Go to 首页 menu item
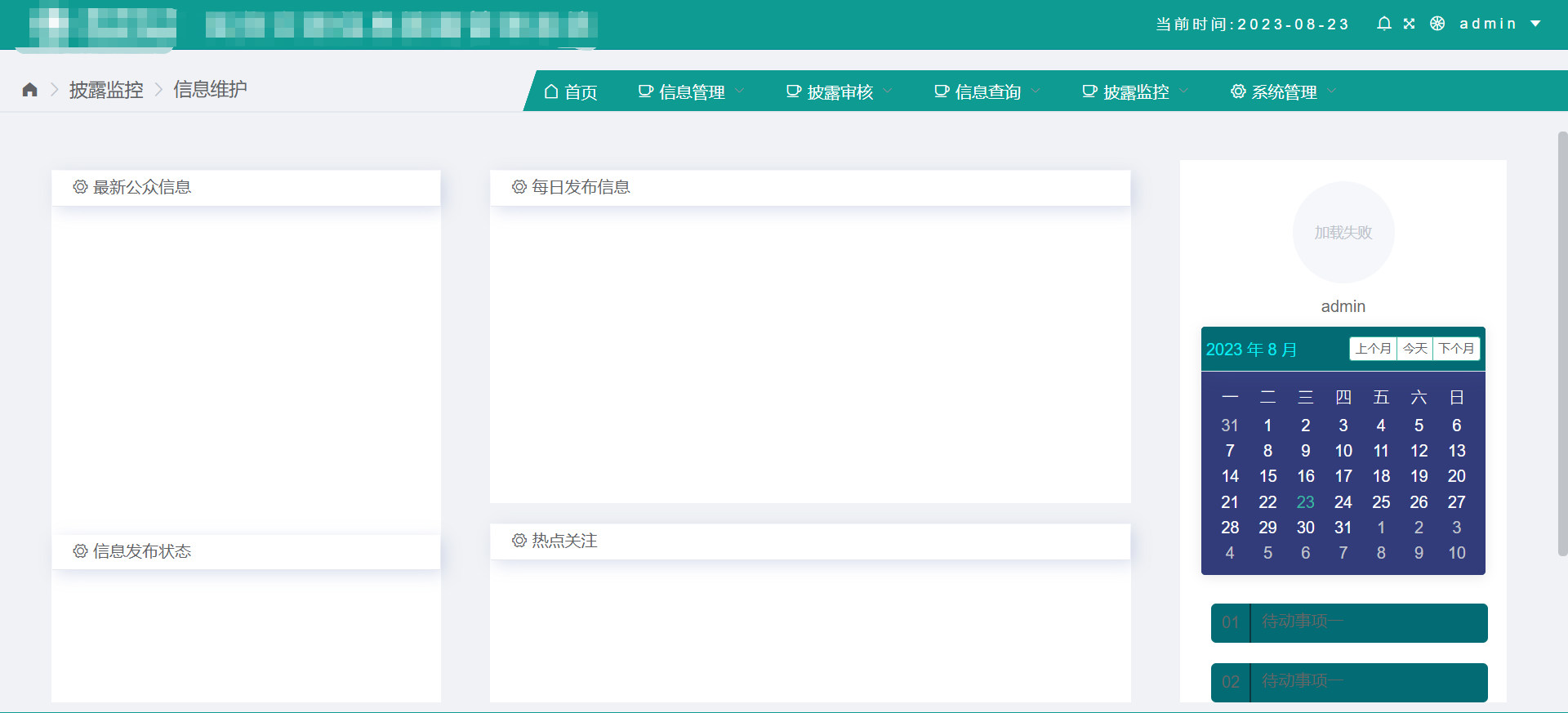 pos(571,91)
